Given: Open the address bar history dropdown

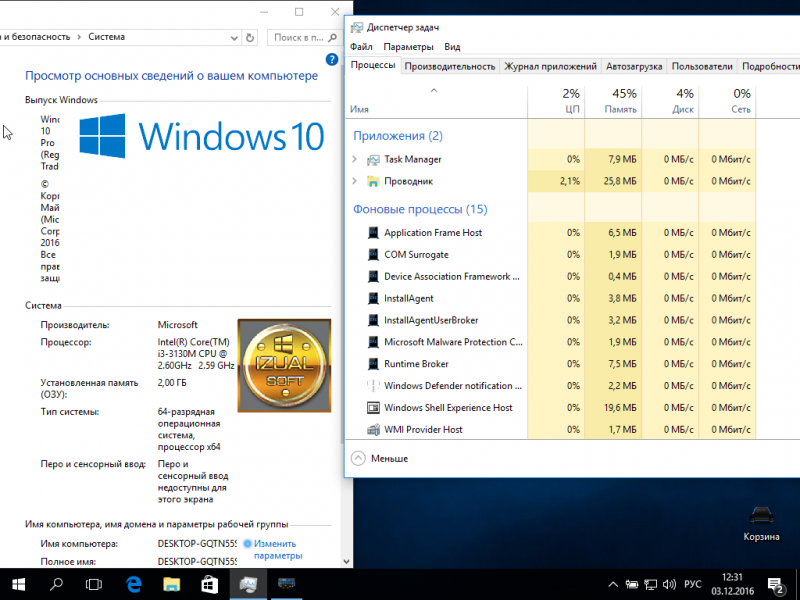Looking at the screenshot, I should click(x=234, y=37).
